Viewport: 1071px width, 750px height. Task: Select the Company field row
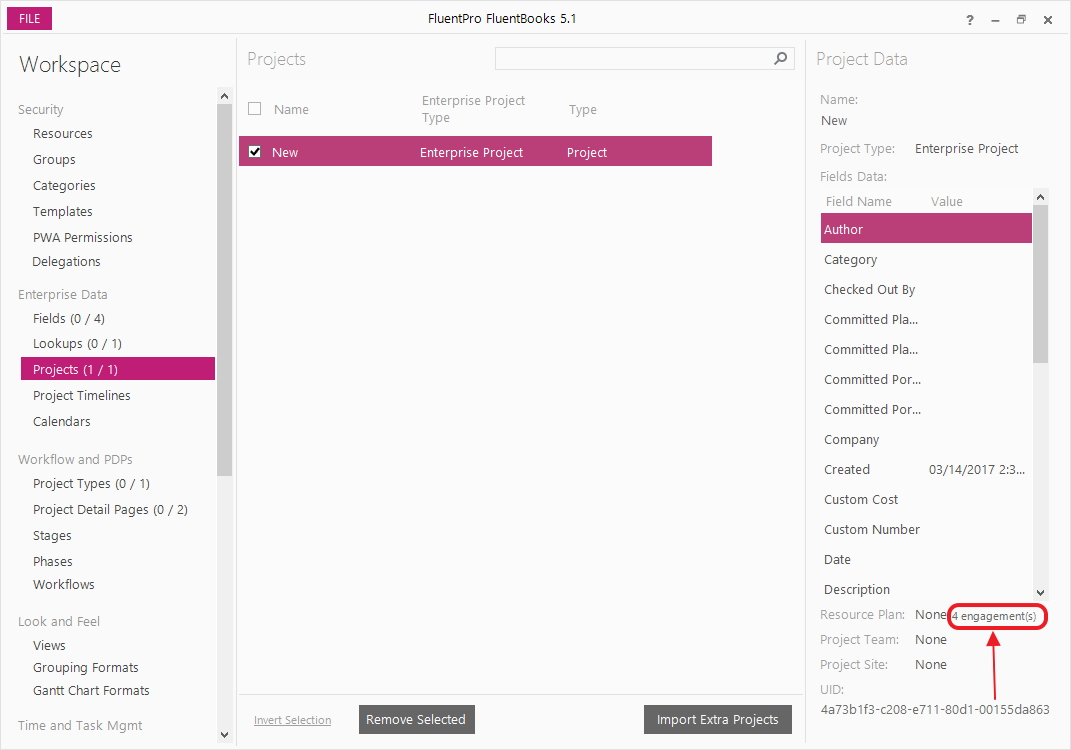926,439
